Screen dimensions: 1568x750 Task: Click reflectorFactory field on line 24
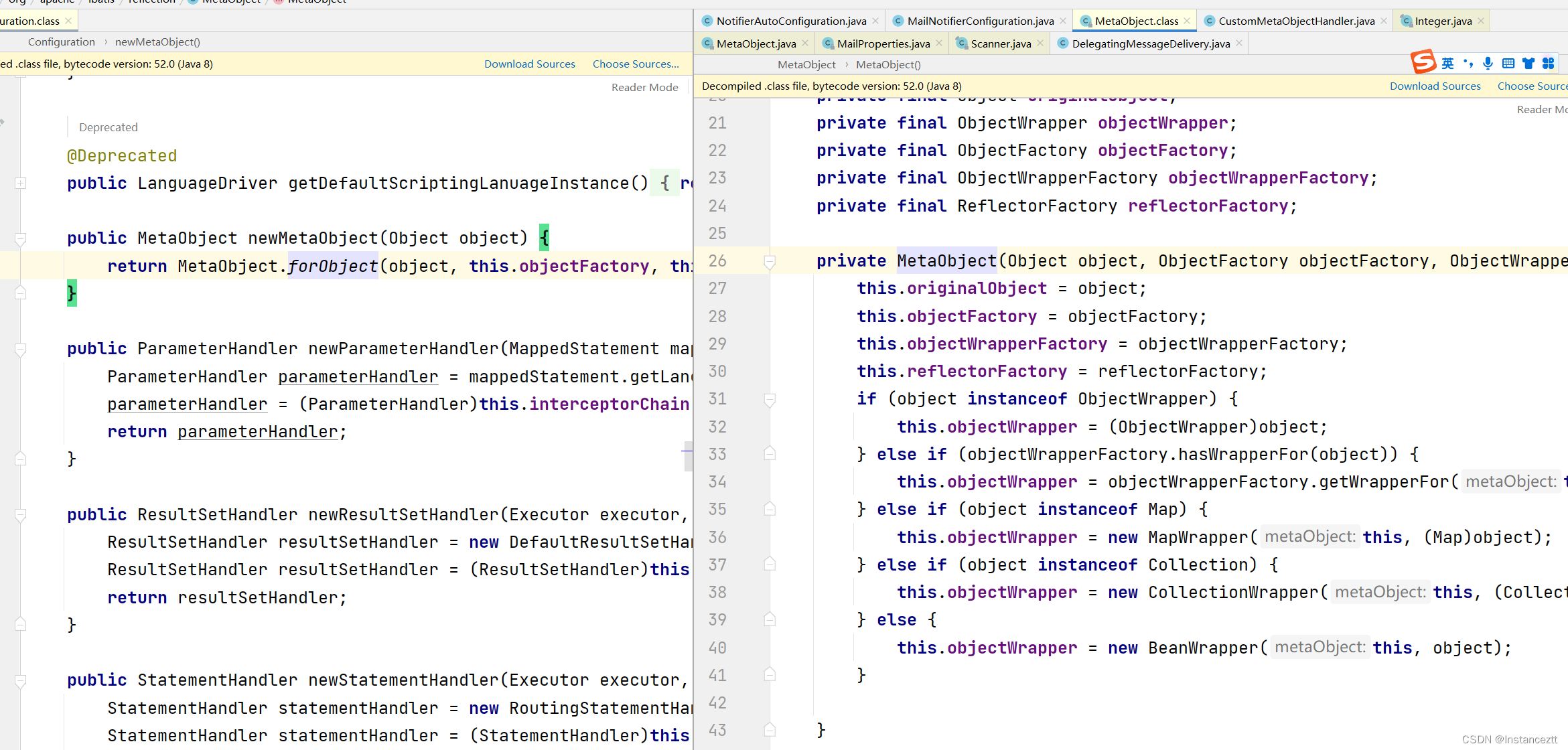pyautogui.click(x=1208, y=206)
